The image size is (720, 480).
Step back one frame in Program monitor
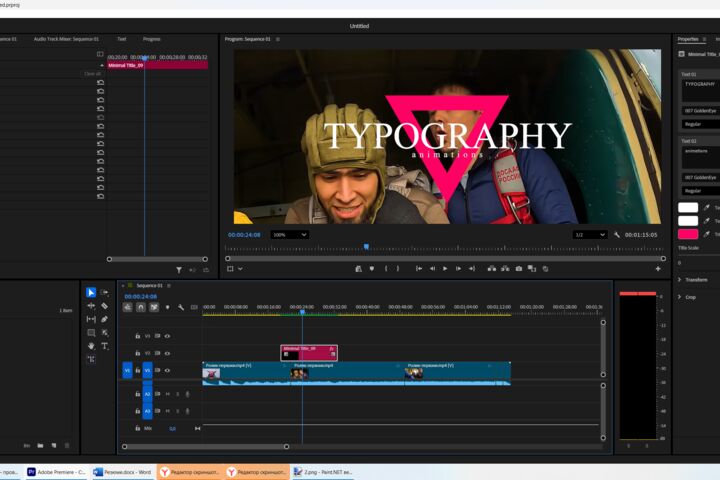click(432, 269)
